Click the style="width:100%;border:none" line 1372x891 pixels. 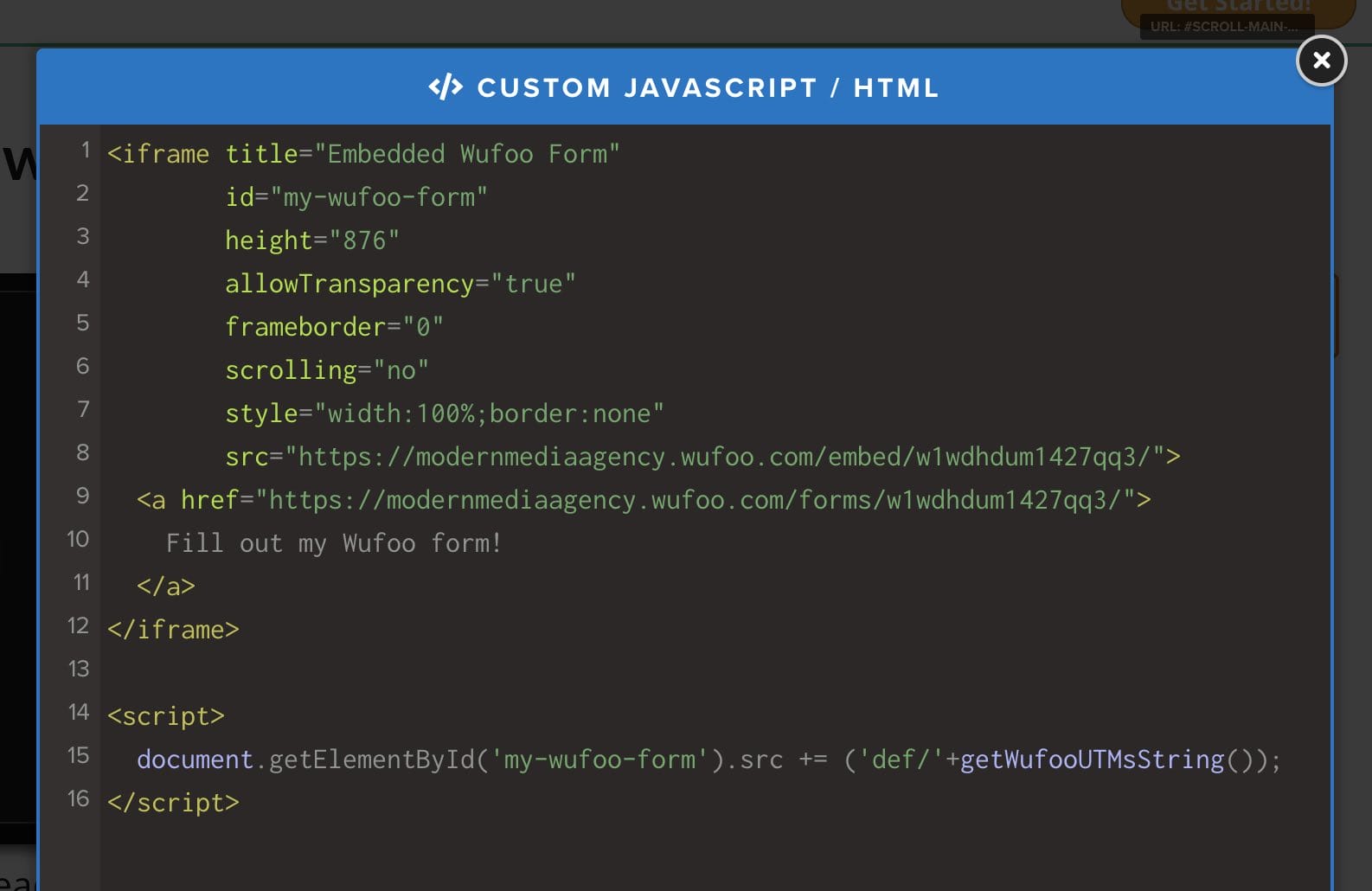(445, 413)
